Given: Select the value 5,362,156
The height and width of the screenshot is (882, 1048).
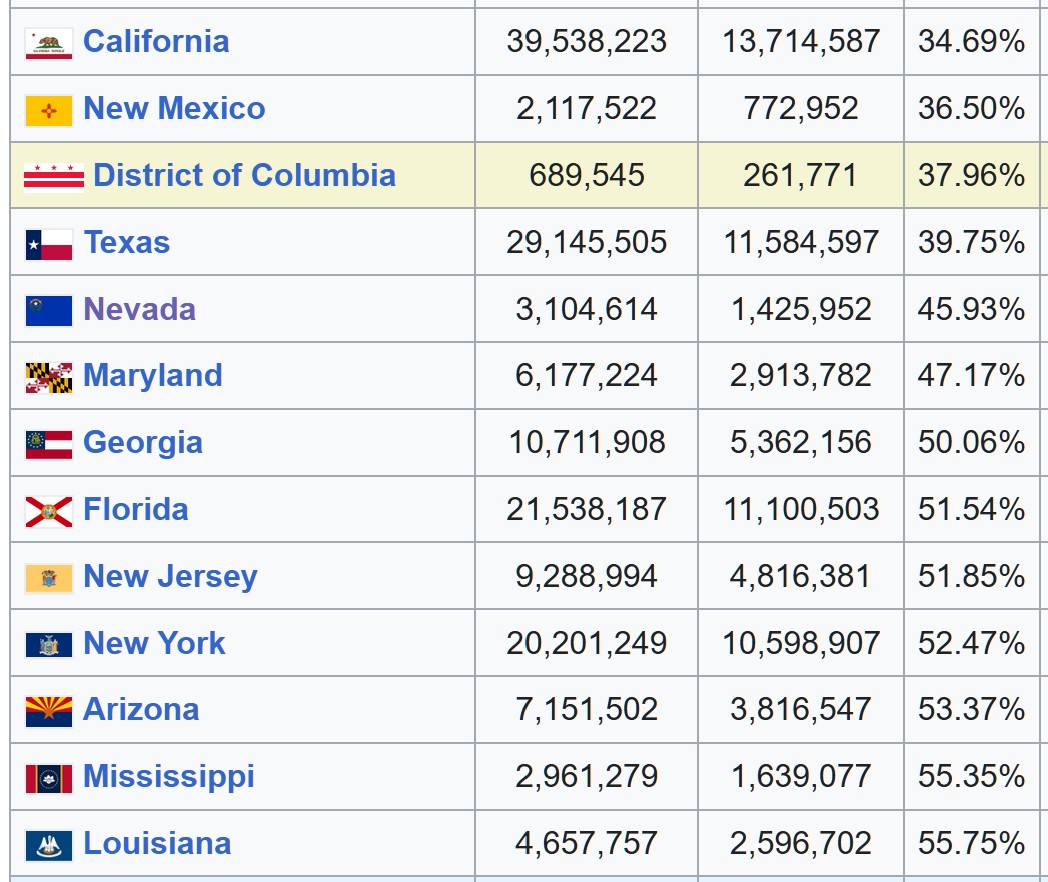Looking at the screenshot, I should coord(801,442).
